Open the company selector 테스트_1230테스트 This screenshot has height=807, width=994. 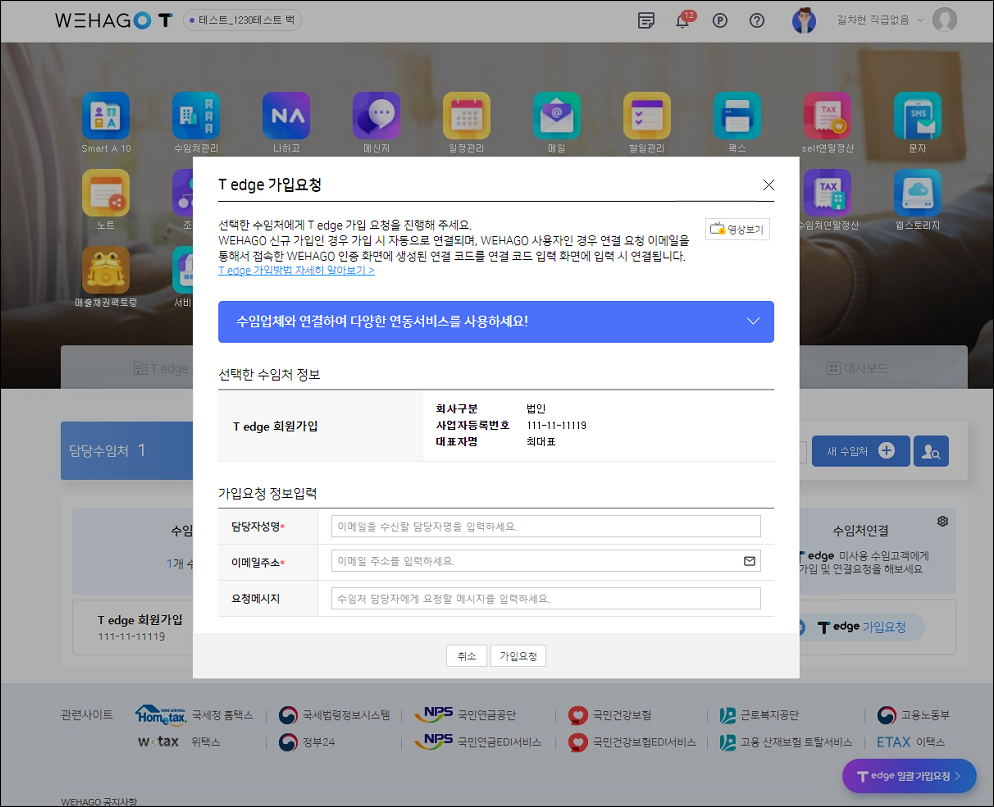(242, 21)
